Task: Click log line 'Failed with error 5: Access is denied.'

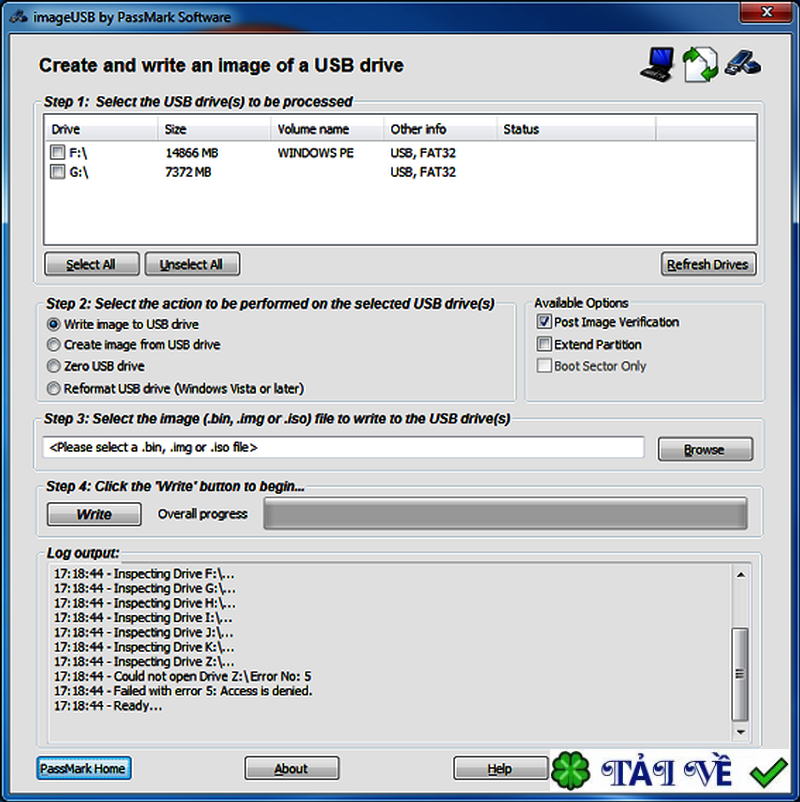Action: (x=183, y=690)
